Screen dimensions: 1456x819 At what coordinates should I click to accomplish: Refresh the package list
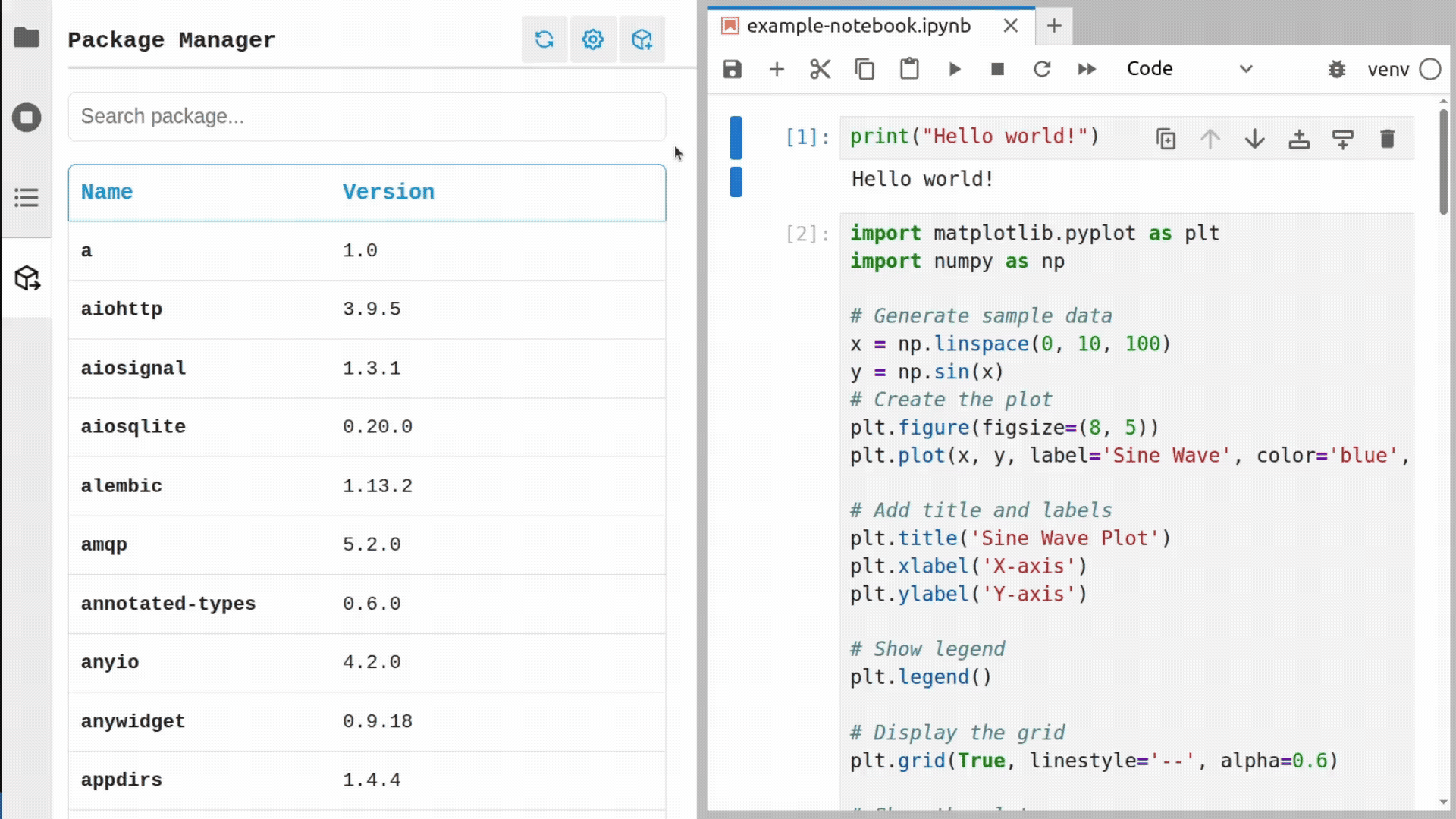pyautogui.click(x=544, y=39)
